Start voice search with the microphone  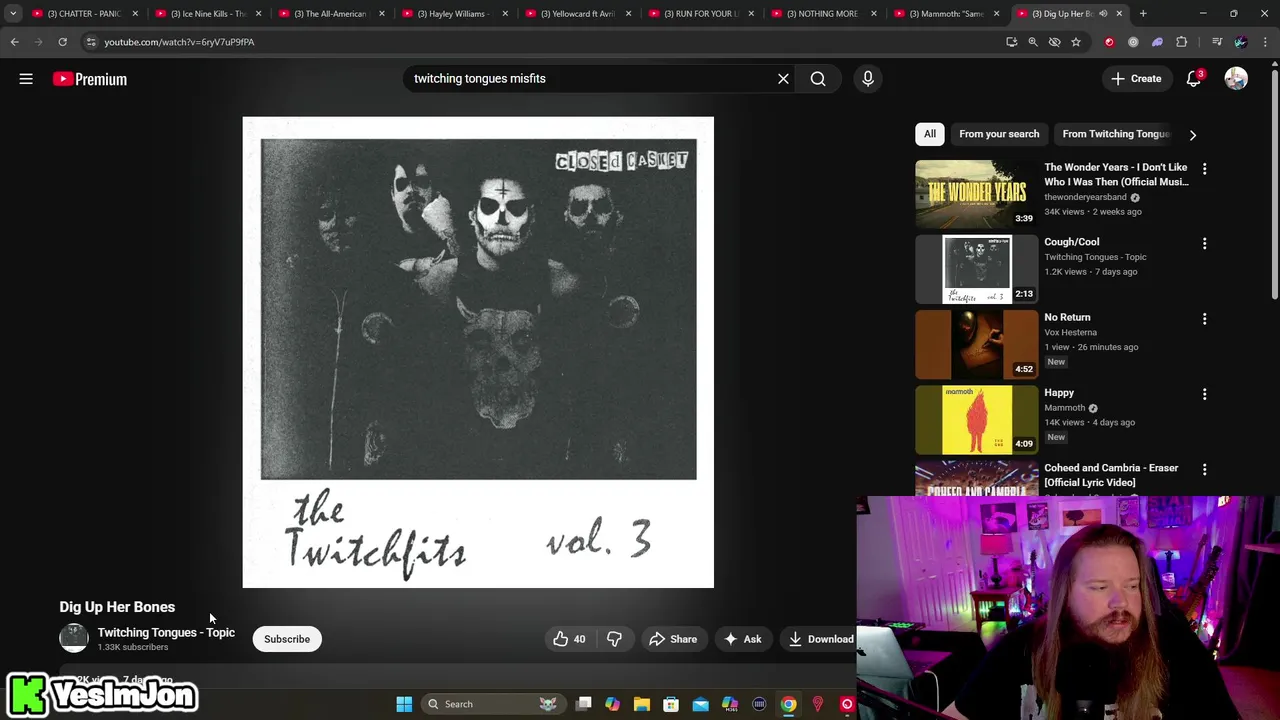[868, 79]
